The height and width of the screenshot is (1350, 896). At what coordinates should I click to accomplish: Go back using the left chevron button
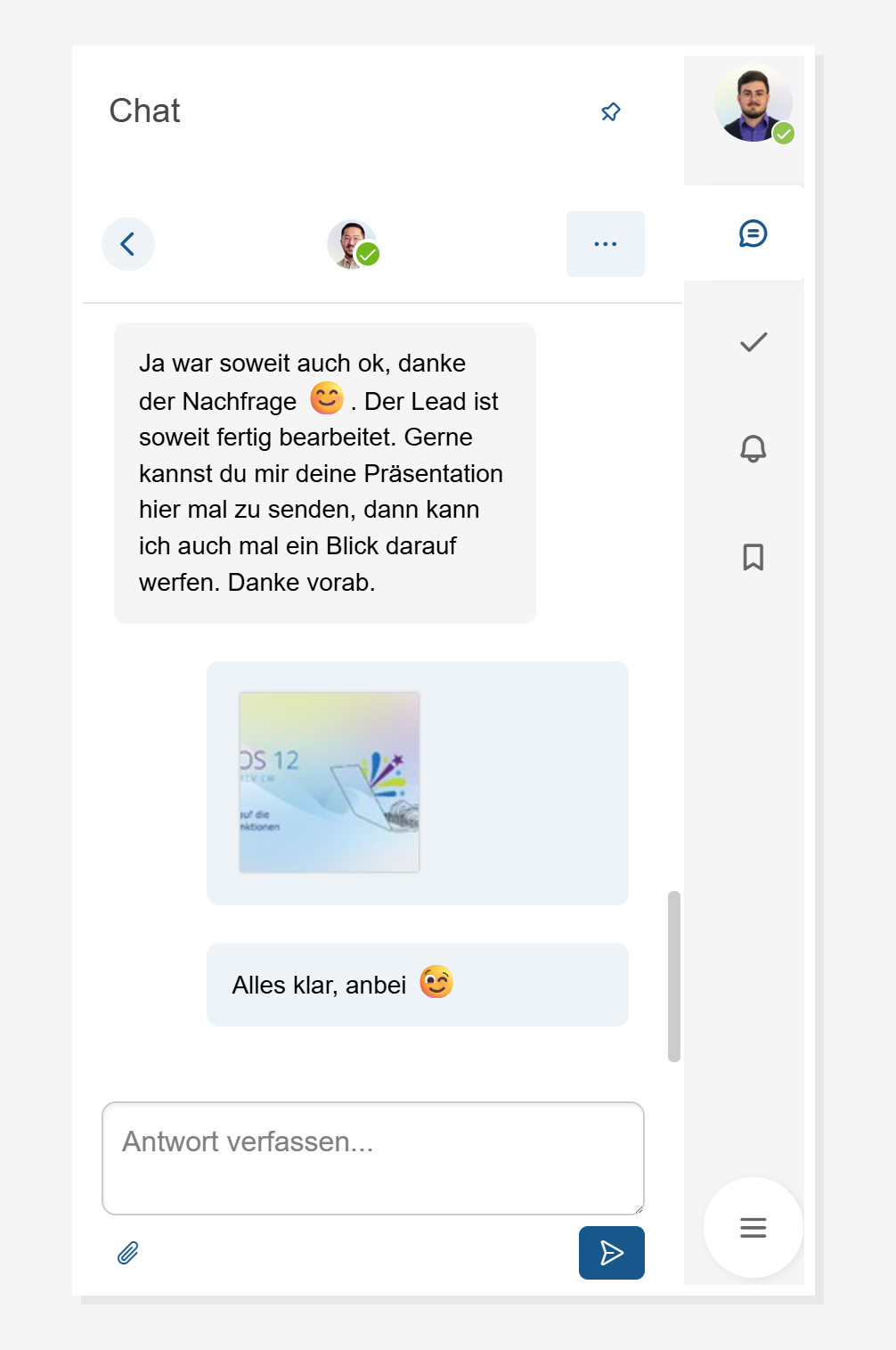point(128,244)
